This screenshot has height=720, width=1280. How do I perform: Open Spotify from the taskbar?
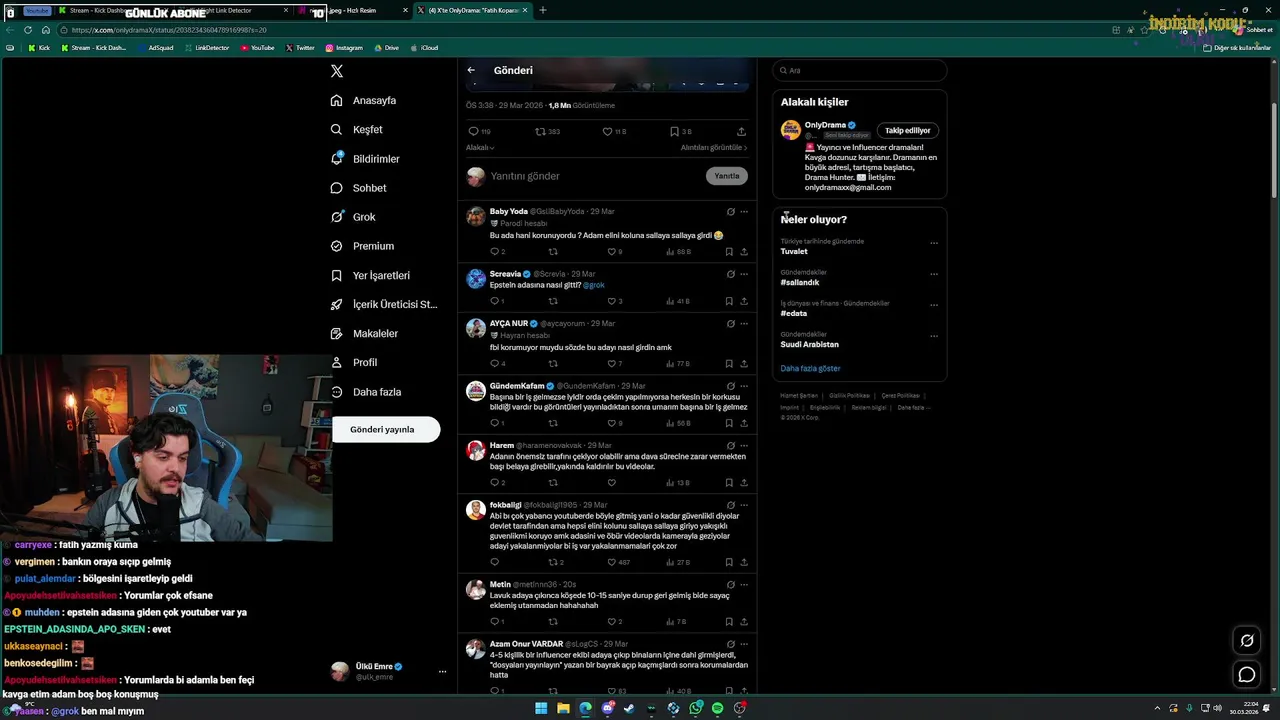pos(717,708)
